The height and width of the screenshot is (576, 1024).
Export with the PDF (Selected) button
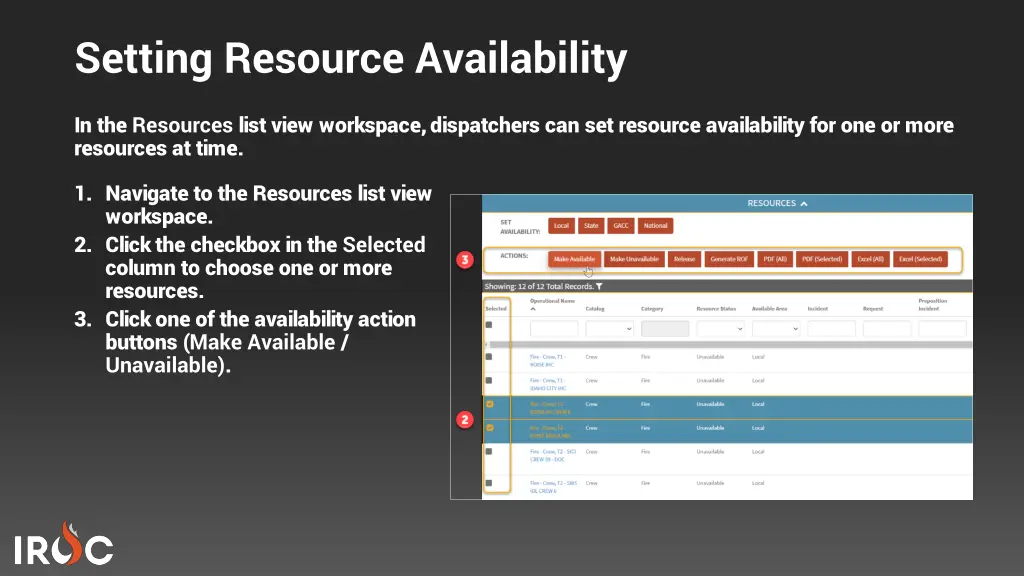pos(822,259)
